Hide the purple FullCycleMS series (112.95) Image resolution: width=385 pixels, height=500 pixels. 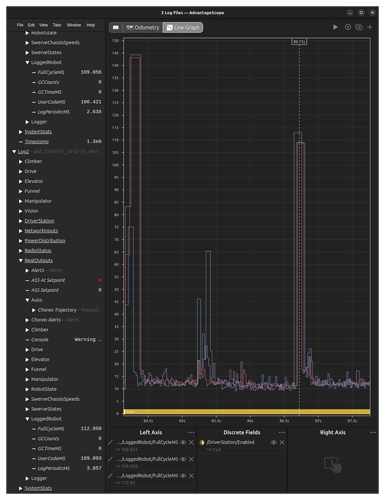[183, 476]
